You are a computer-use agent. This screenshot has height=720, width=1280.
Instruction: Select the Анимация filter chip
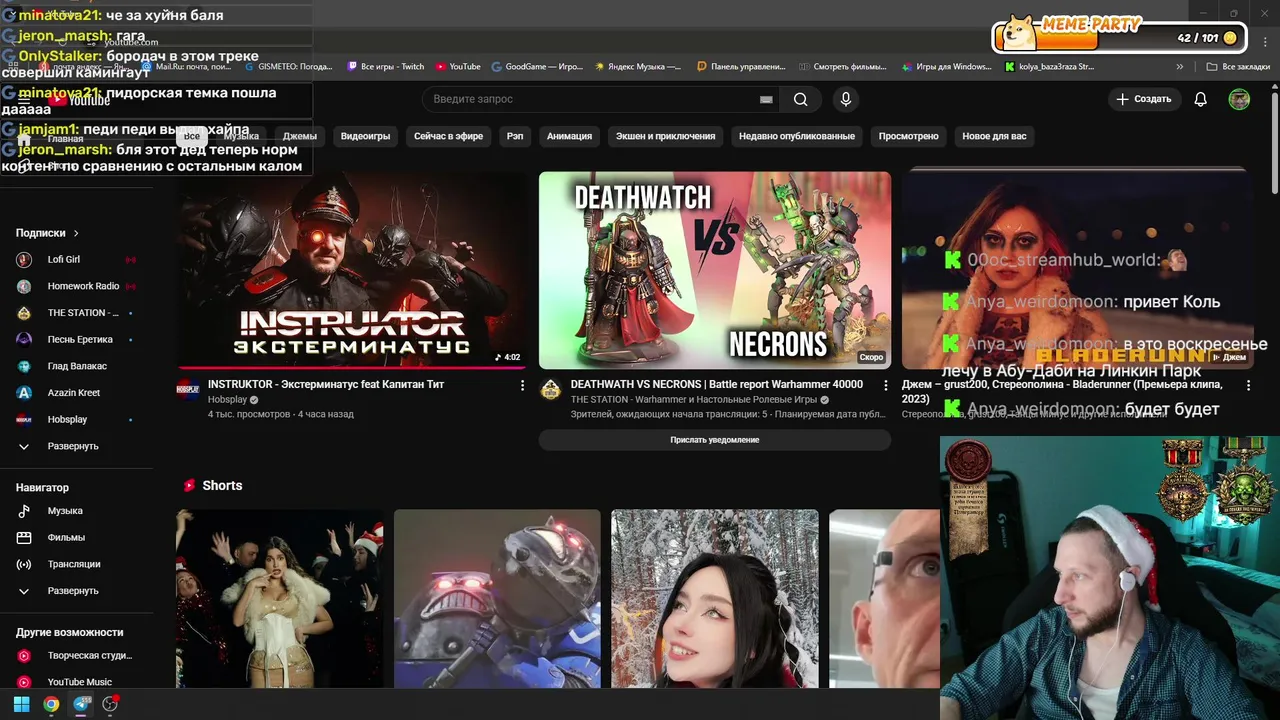569,136
